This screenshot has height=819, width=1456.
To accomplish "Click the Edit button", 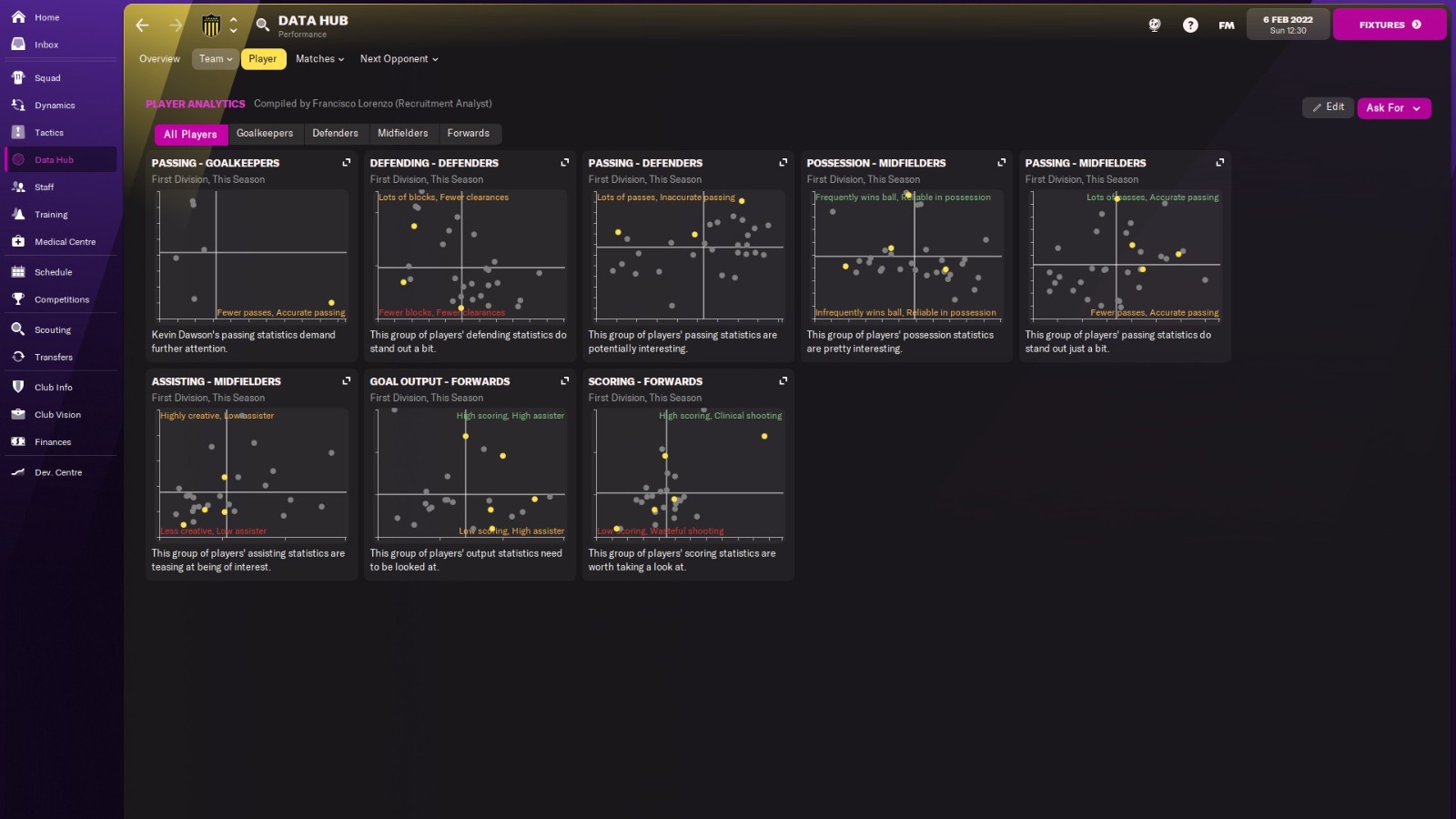I will point(1328,106).
